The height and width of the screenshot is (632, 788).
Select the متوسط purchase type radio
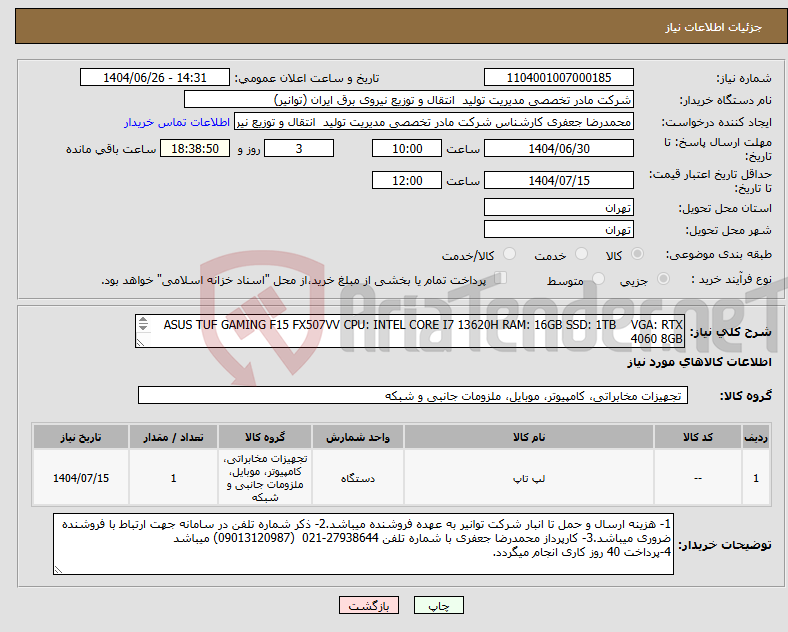[x=599, y=278]
